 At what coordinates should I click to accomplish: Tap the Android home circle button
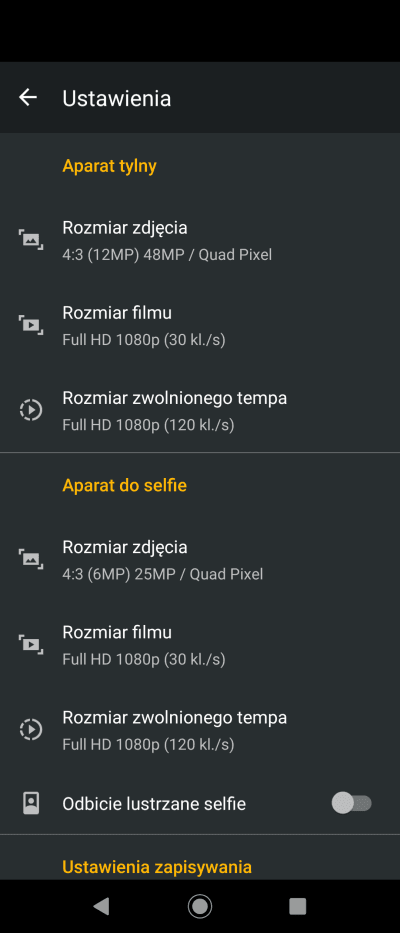point(200,906)
